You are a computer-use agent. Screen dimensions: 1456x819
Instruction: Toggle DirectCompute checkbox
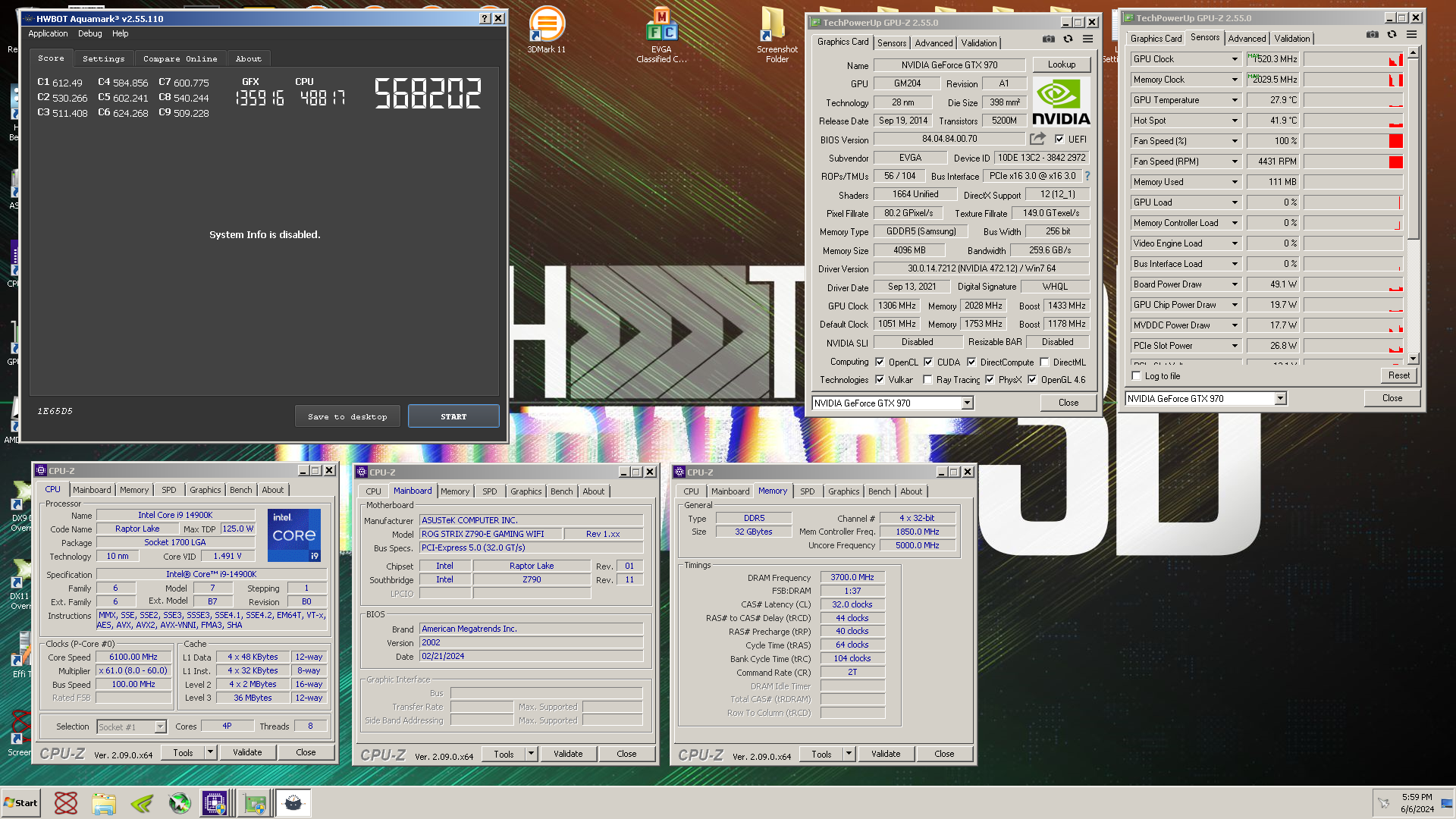[971, 362]
